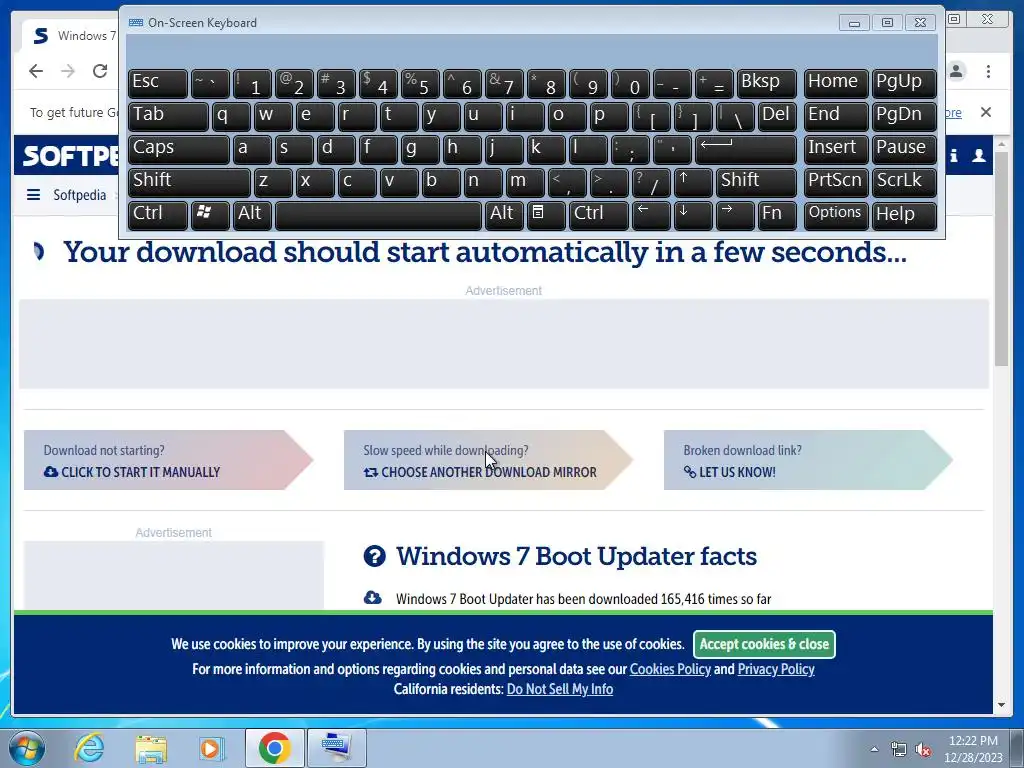This screenshot has height=768, width=1024.
Task: Open the keyboard Options
Action: pos(836,215)
